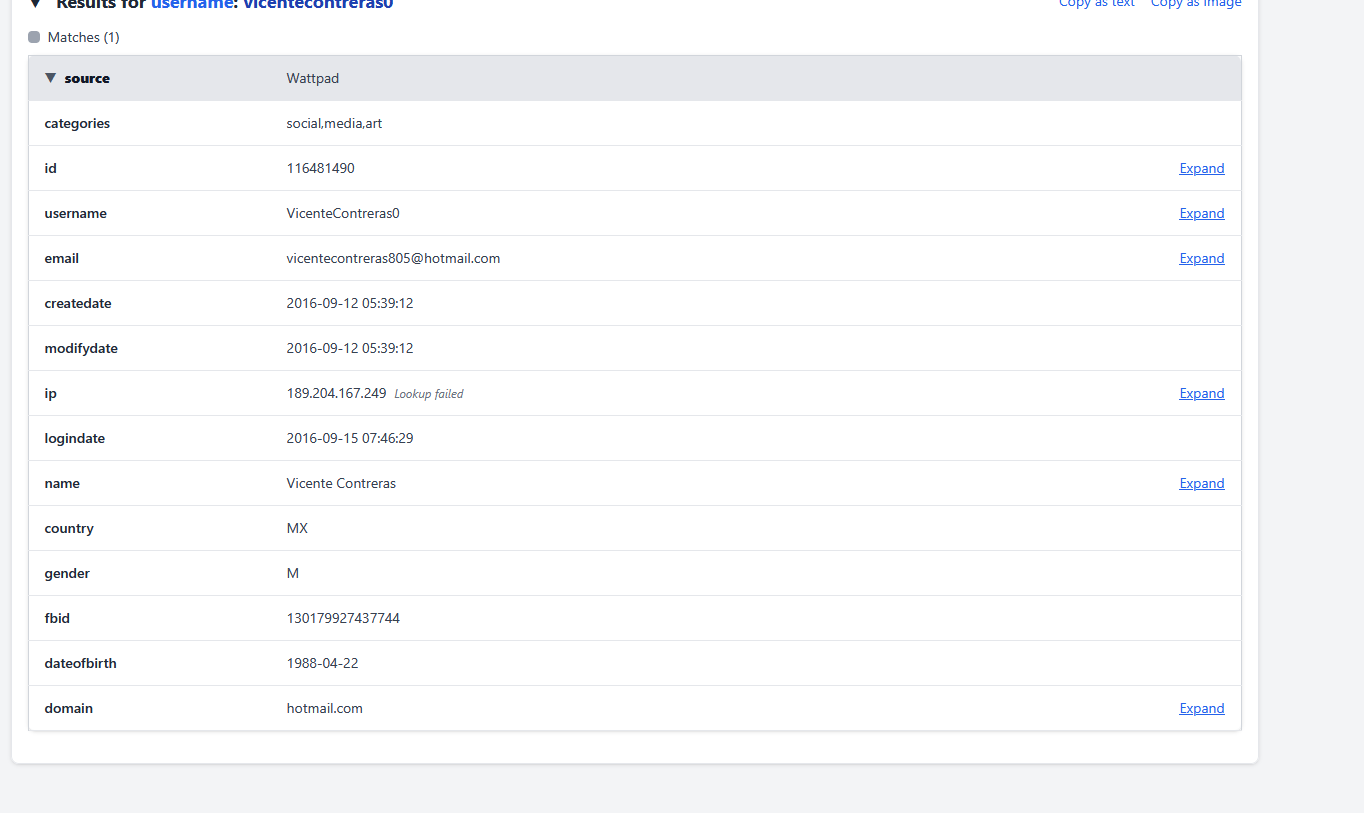Click Expand link in the id row

(1201, 168)
